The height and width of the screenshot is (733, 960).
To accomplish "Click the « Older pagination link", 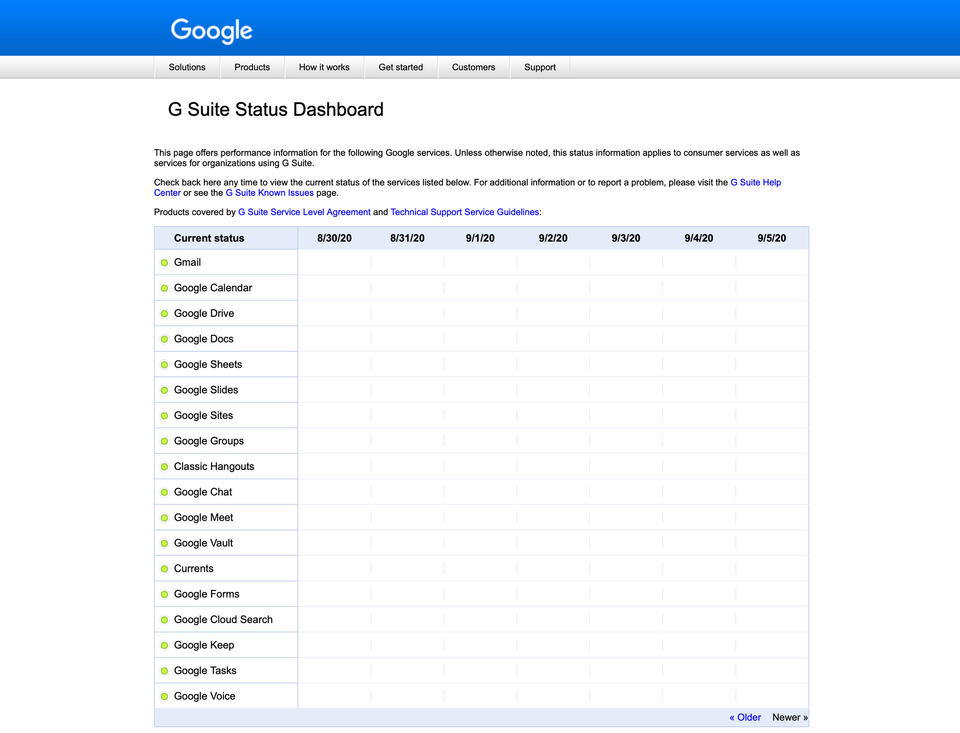I will (744, 717).
